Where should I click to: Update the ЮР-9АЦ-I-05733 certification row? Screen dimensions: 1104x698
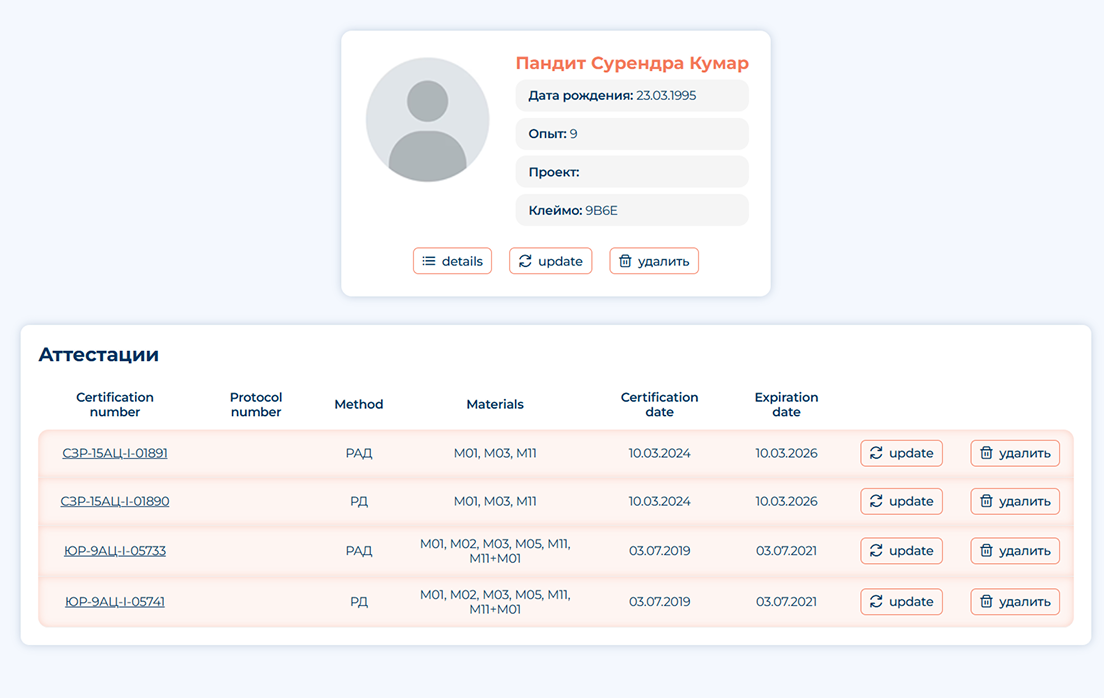click(x=901, y=550)
